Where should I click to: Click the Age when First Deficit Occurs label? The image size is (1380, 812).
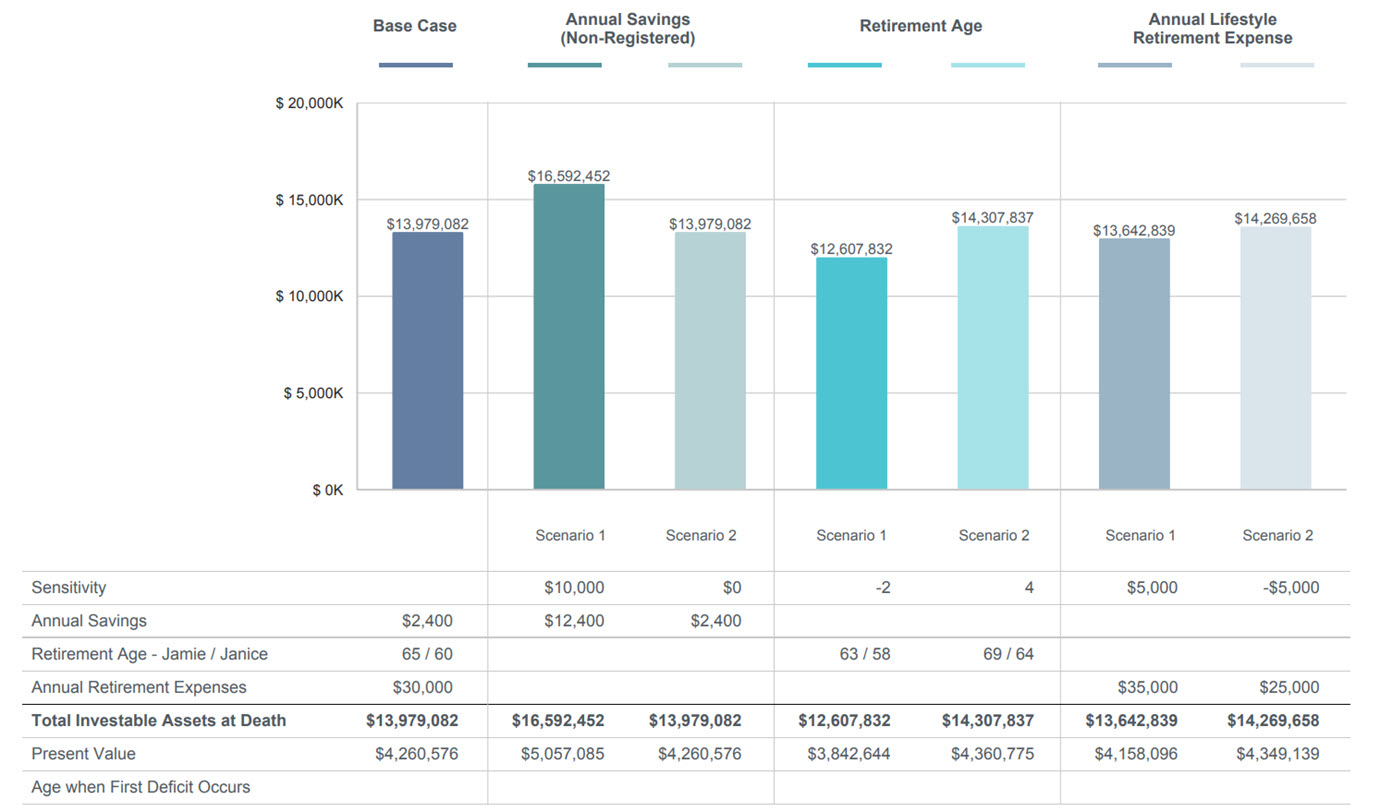(x=141, y=787)
